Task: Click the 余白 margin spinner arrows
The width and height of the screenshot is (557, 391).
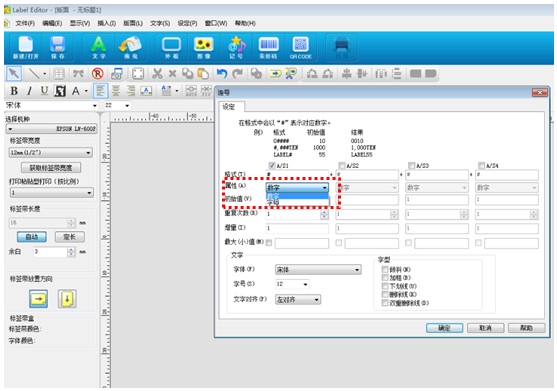Action: [x=71, y=252]
